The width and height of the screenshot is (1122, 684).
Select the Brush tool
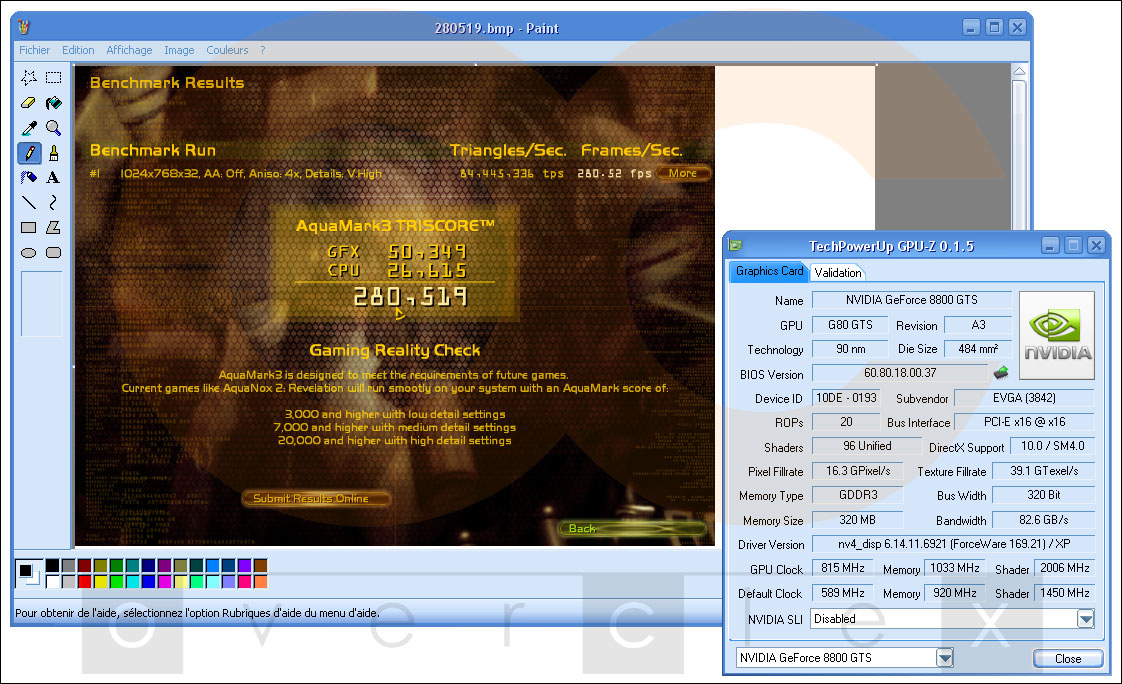pyautogui.click(x=54, y=152)
